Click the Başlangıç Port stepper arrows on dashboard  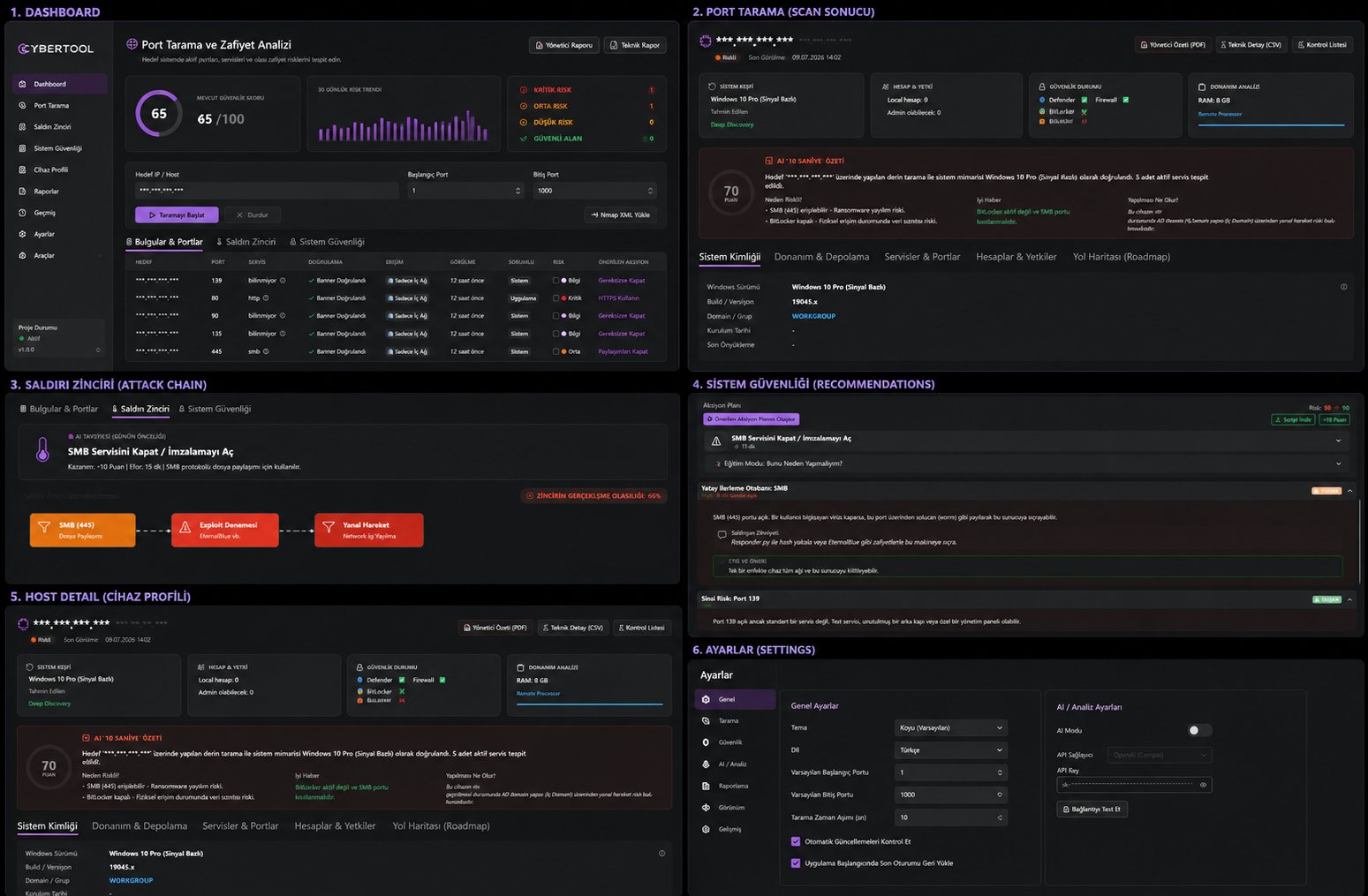(518, 191)
